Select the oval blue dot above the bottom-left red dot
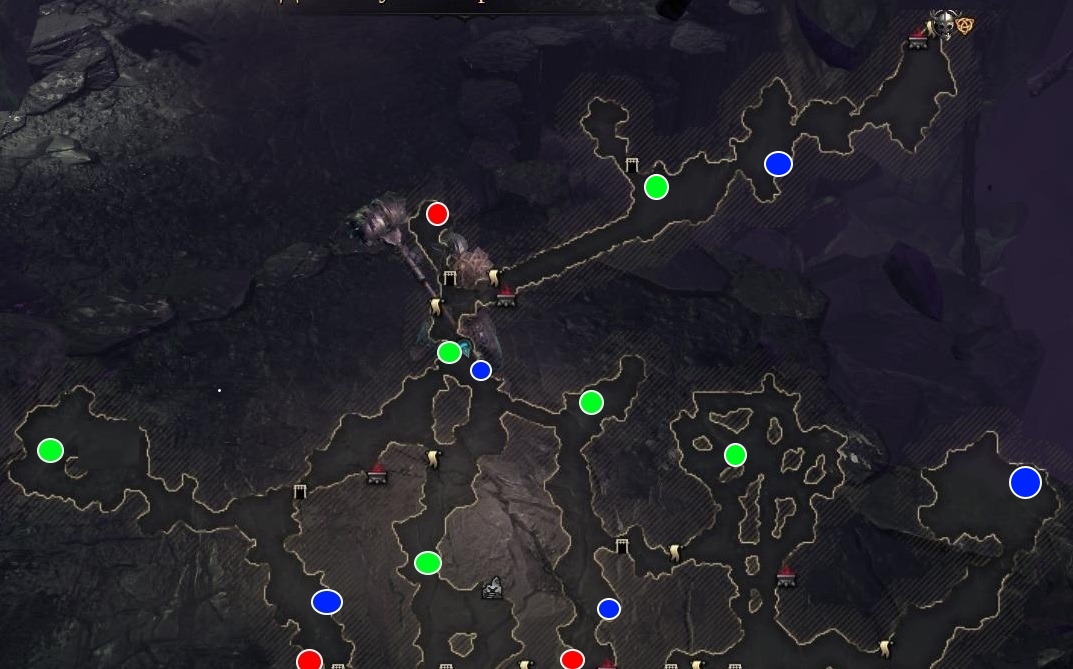Viewport: 1073px width, 669px height. (326, 602)
